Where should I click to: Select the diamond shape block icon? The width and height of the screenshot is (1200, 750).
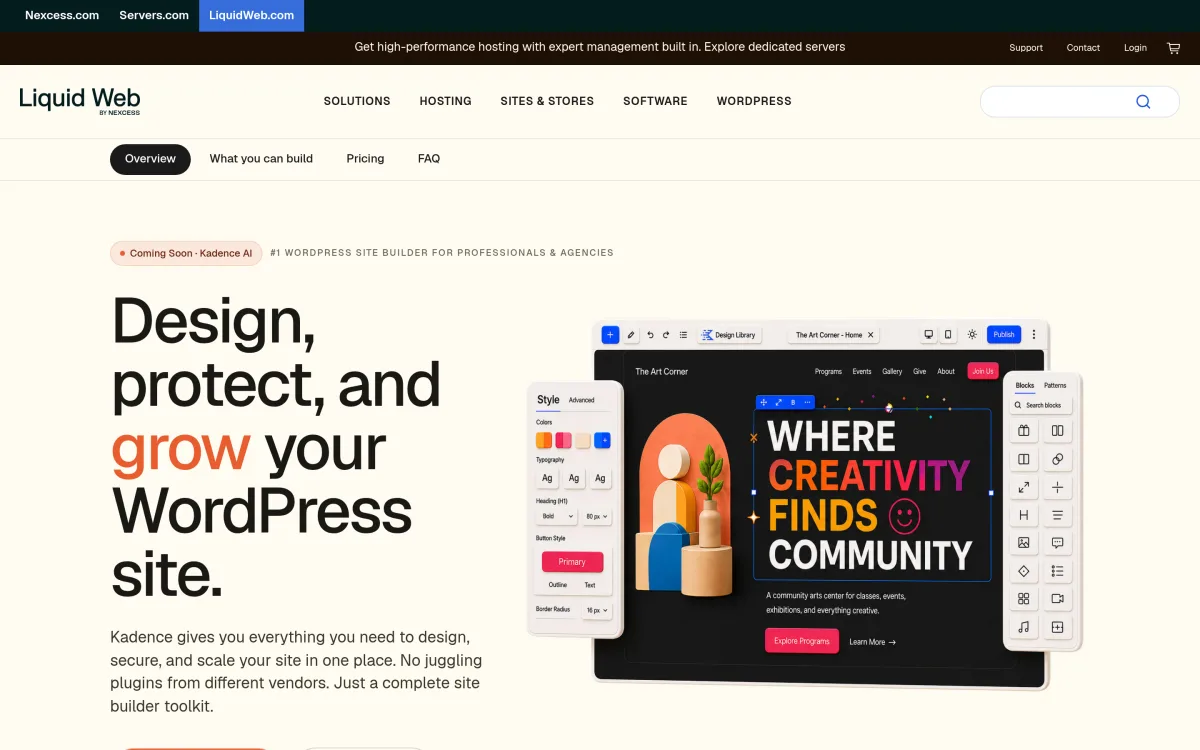pyautogui.click(x=1024, y=571)
